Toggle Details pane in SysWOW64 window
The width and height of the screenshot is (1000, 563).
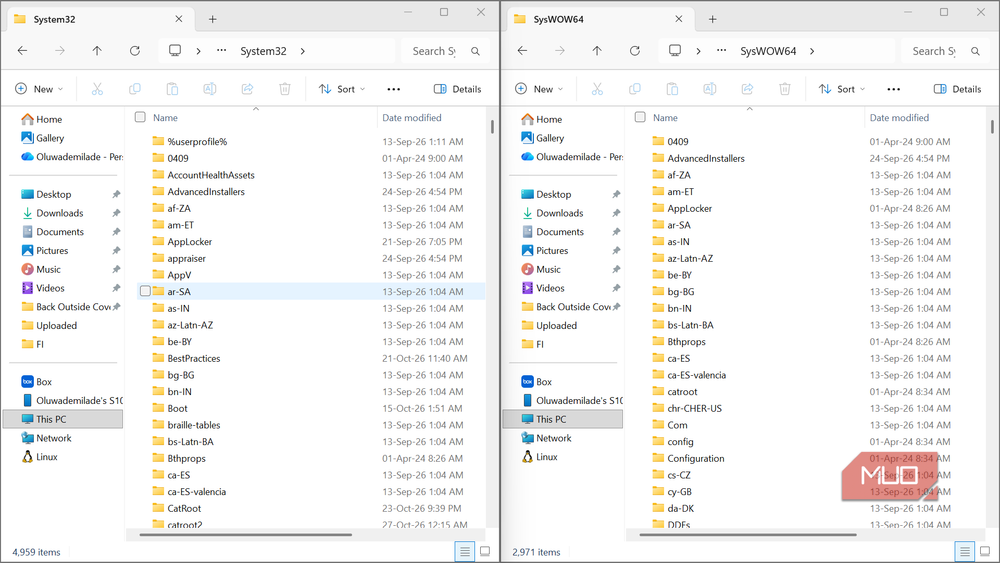[957, 89]
